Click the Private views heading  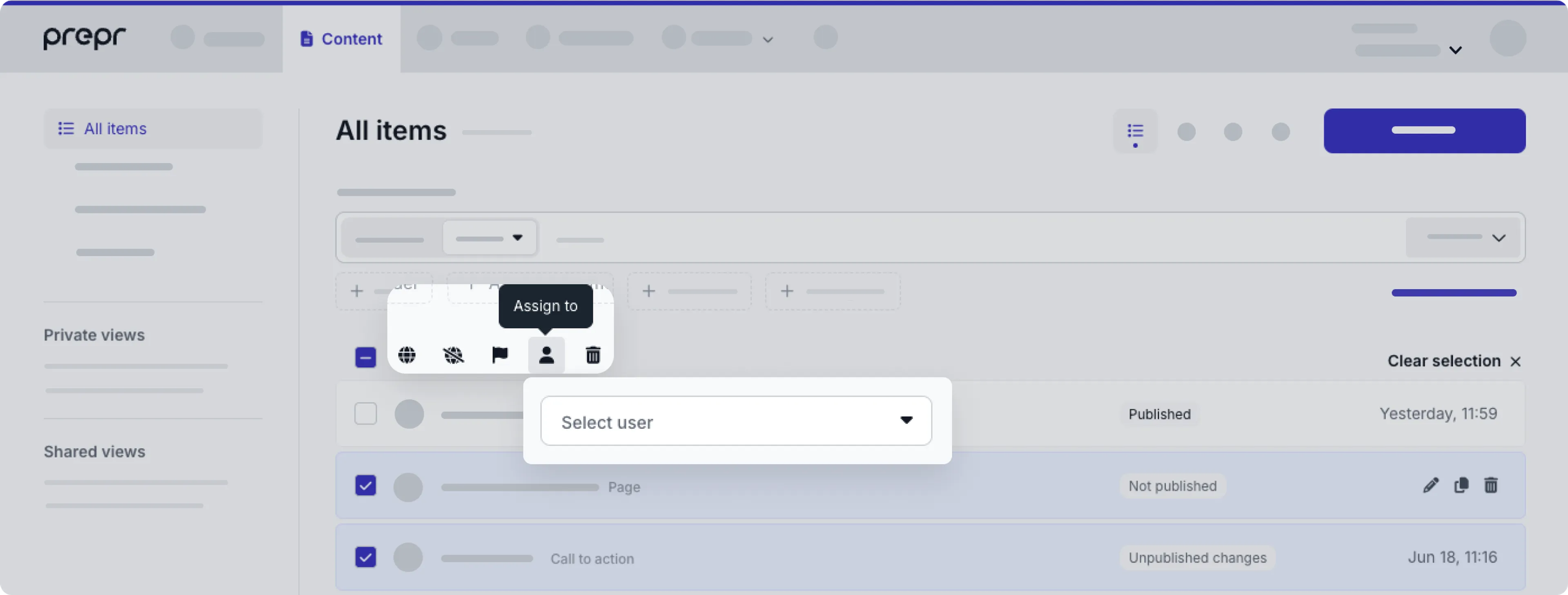94,335
